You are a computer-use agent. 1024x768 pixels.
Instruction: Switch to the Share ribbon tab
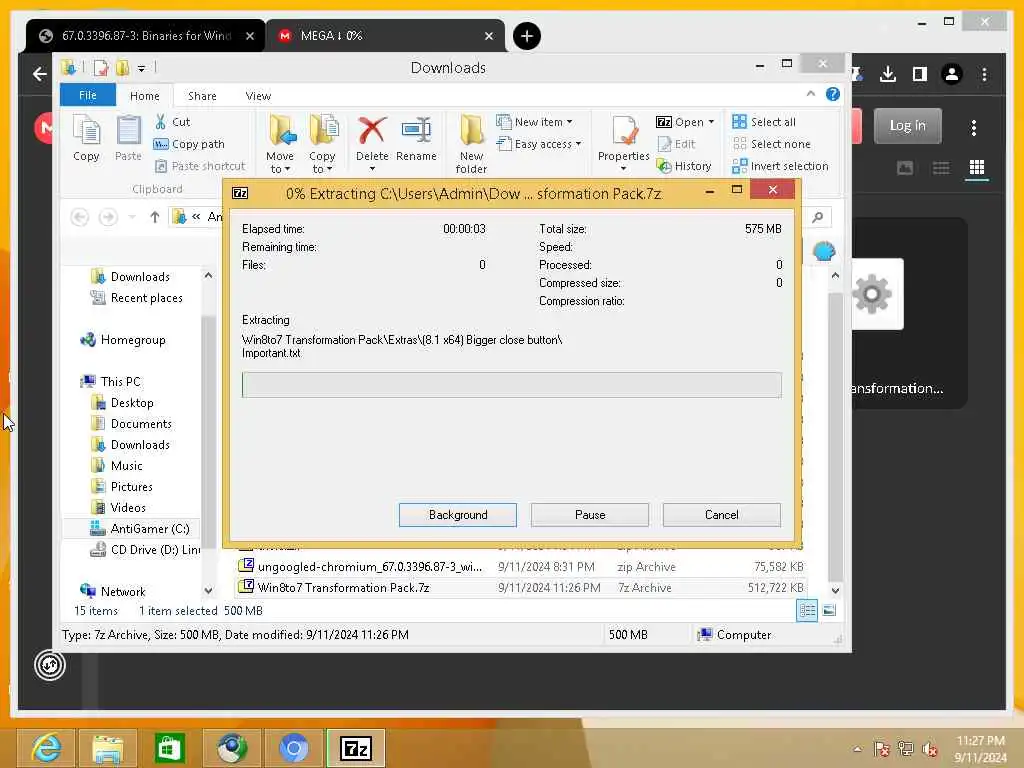tap(202, 96)
